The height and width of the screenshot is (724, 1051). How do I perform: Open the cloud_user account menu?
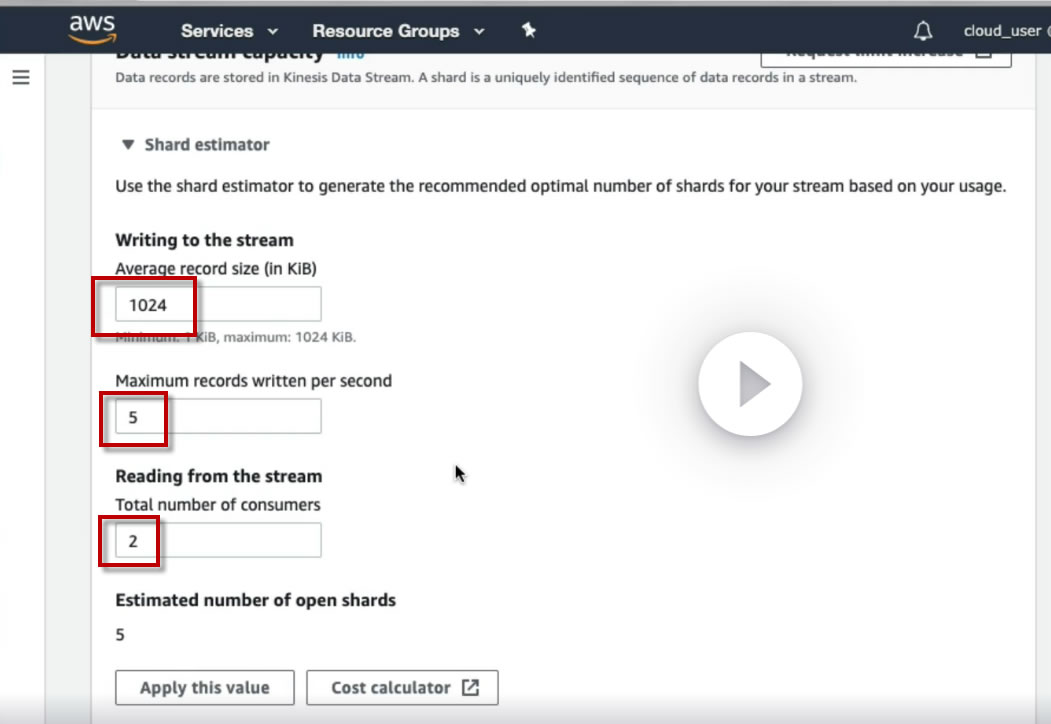[1001, 31]
